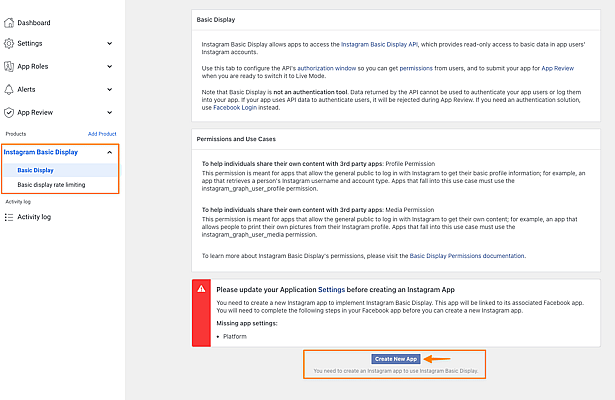Open the Facebook Login link

235,107
